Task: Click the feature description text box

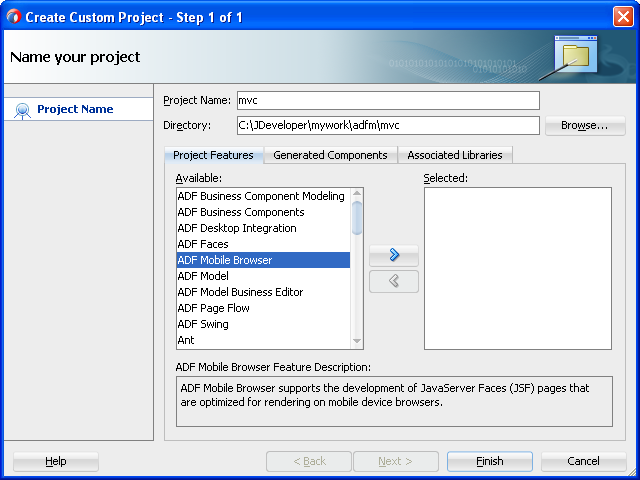Action: coord(394,402)
